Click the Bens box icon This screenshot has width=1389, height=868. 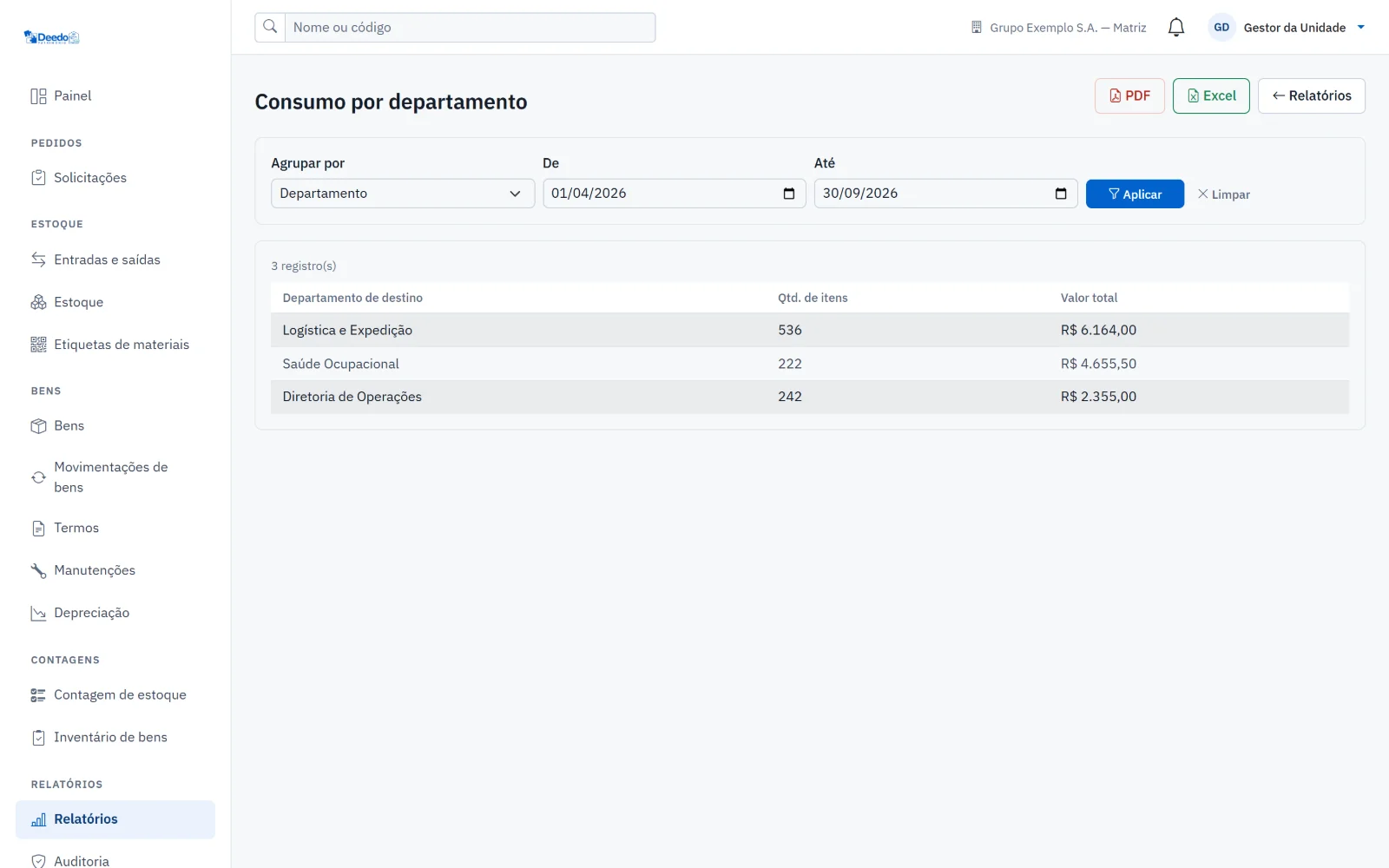(38, 426)
